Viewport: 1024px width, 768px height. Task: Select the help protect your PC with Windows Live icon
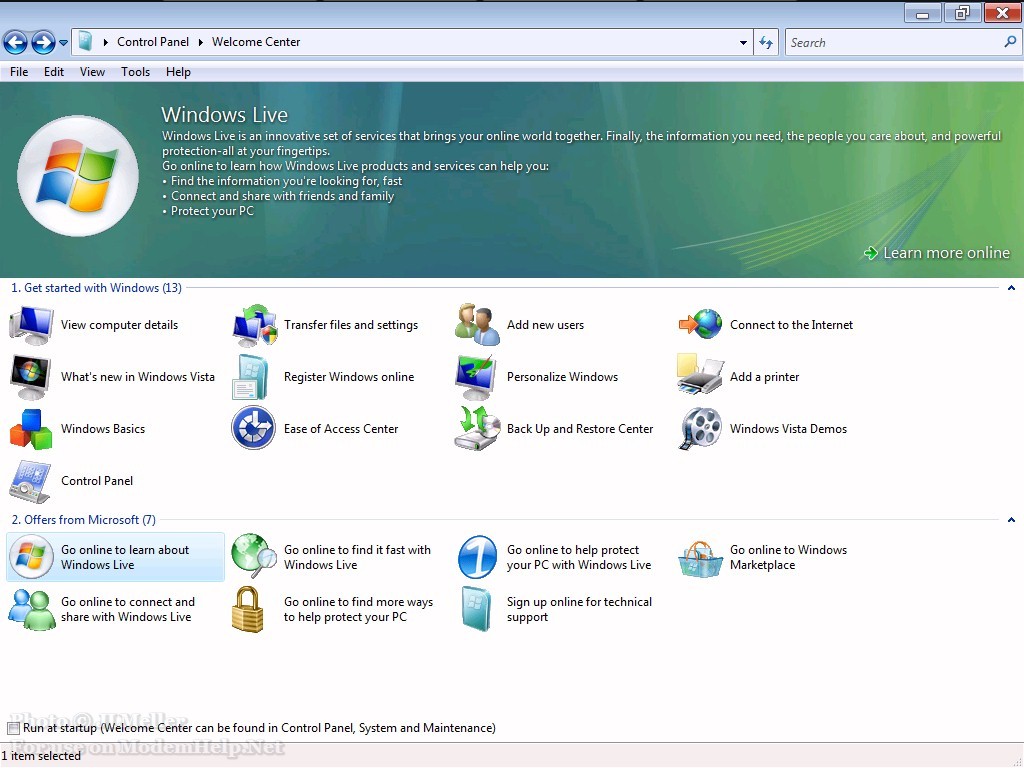click(x=477, y=557)
